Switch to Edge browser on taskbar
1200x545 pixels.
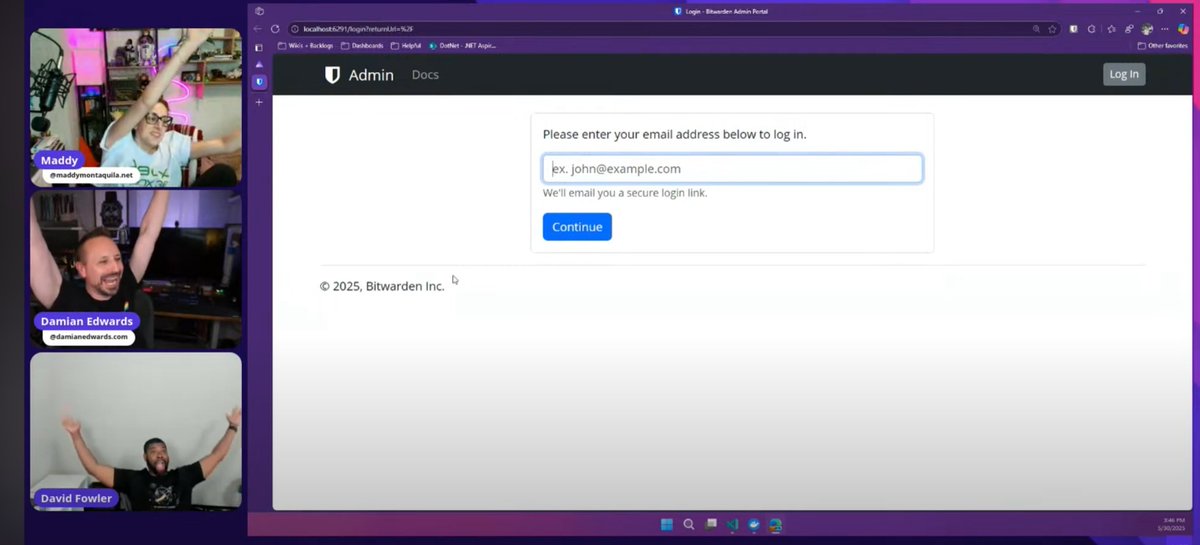(776, 524)
